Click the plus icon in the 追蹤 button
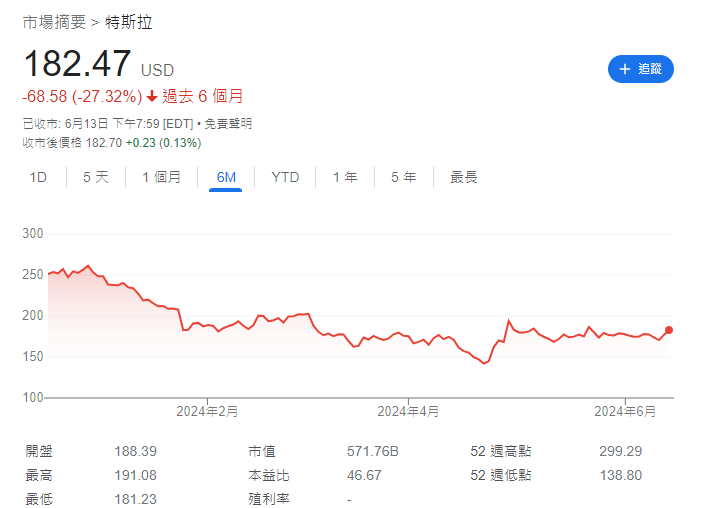The height and width of the screenshot is (508, 717). tap(625, 69)
